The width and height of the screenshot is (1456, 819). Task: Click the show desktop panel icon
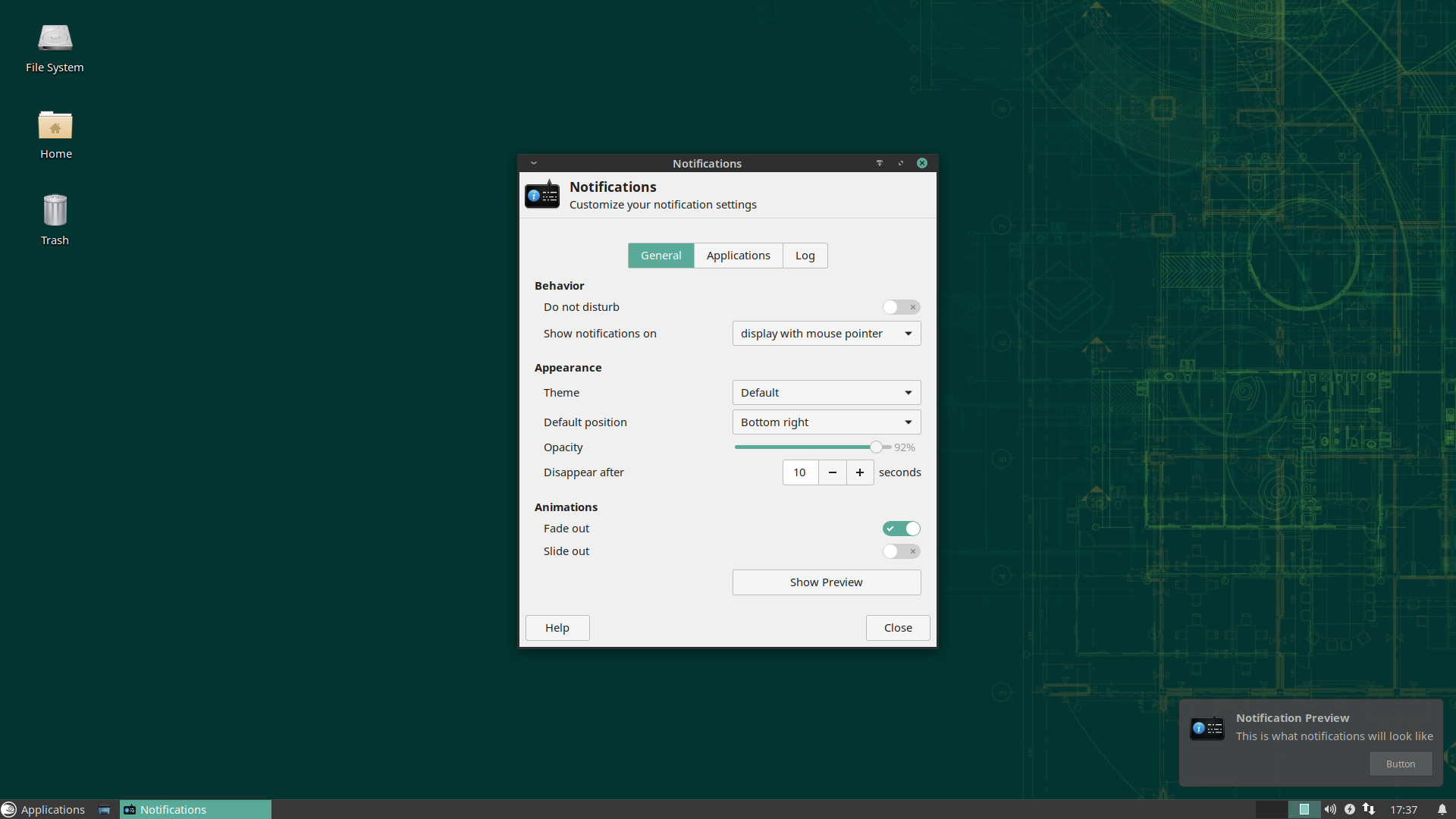tap(105, 809)
